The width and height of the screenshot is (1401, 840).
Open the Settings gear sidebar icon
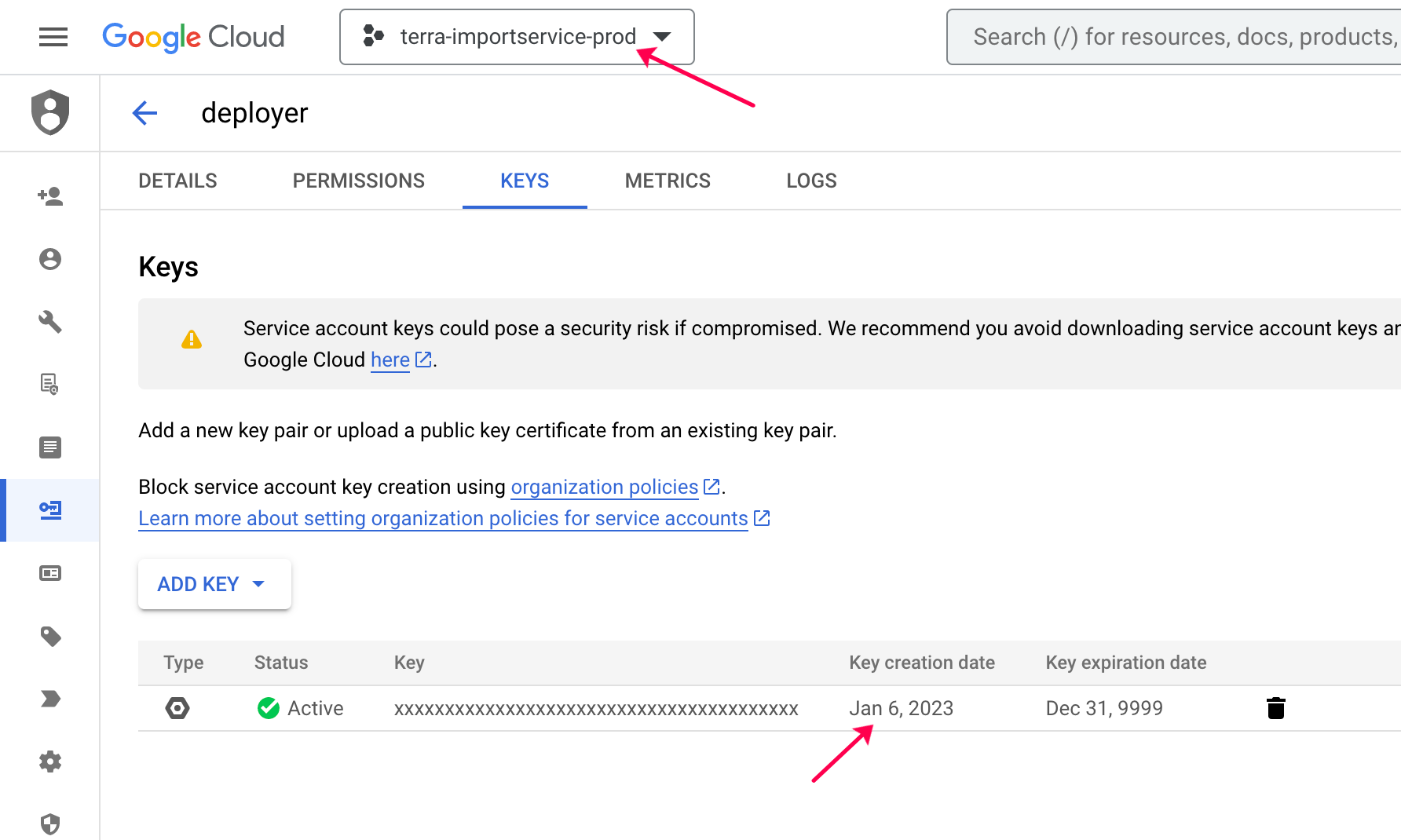(50, 761)
